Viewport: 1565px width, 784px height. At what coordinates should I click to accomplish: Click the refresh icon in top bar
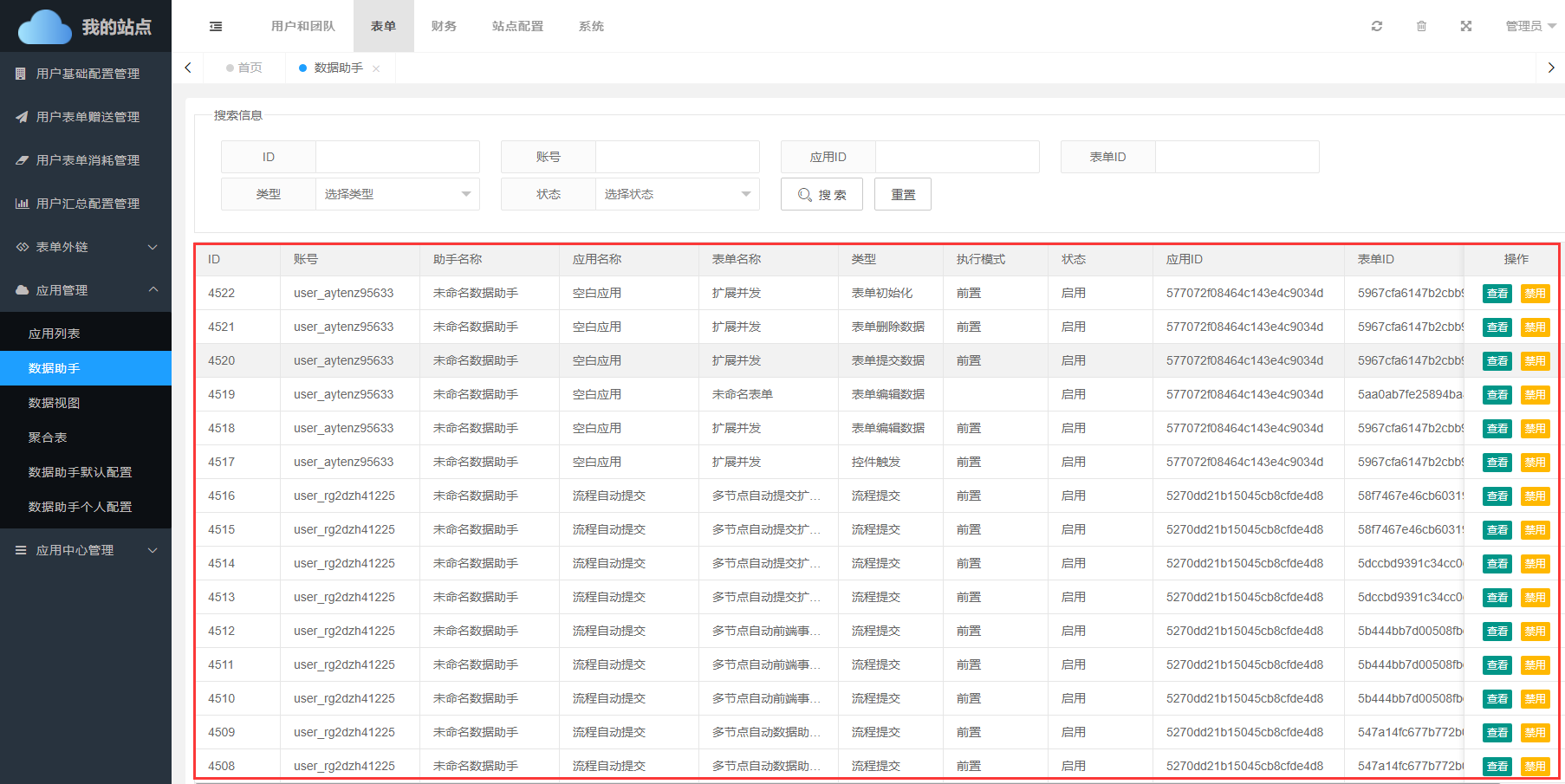pyautogui.click(x=1376, y=26)
